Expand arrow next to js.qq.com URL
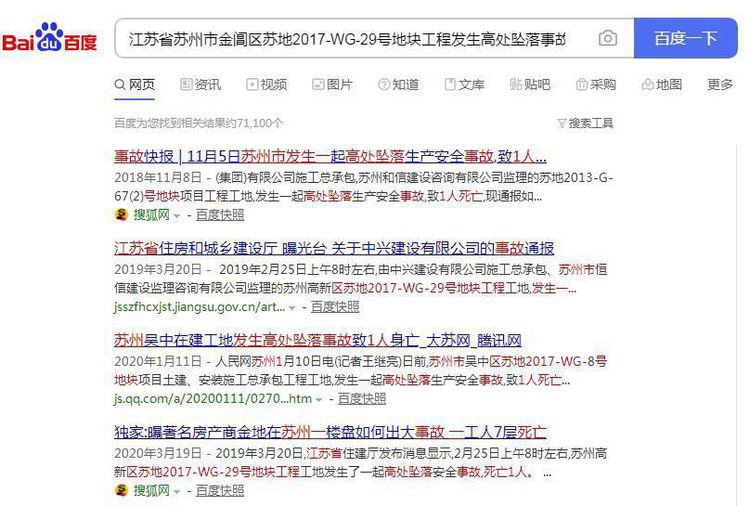The width and height of the screenshot is (750, 506). pos(319,400)
